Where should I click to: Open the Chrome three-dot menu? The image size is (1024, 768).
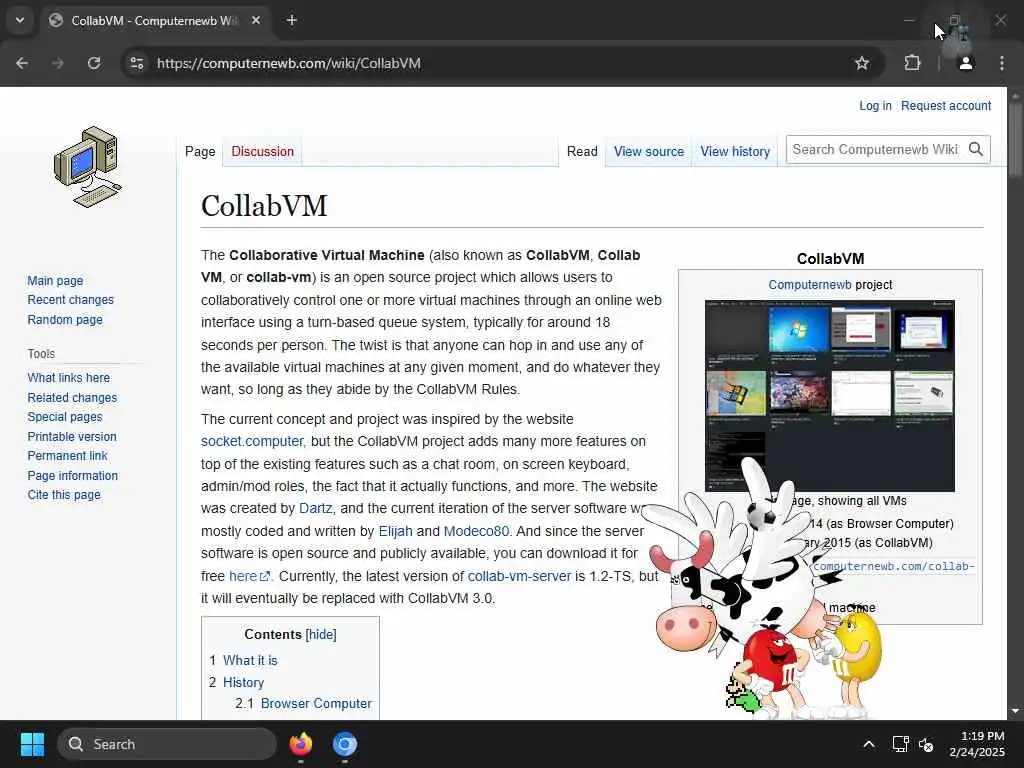click(1002, 63)
